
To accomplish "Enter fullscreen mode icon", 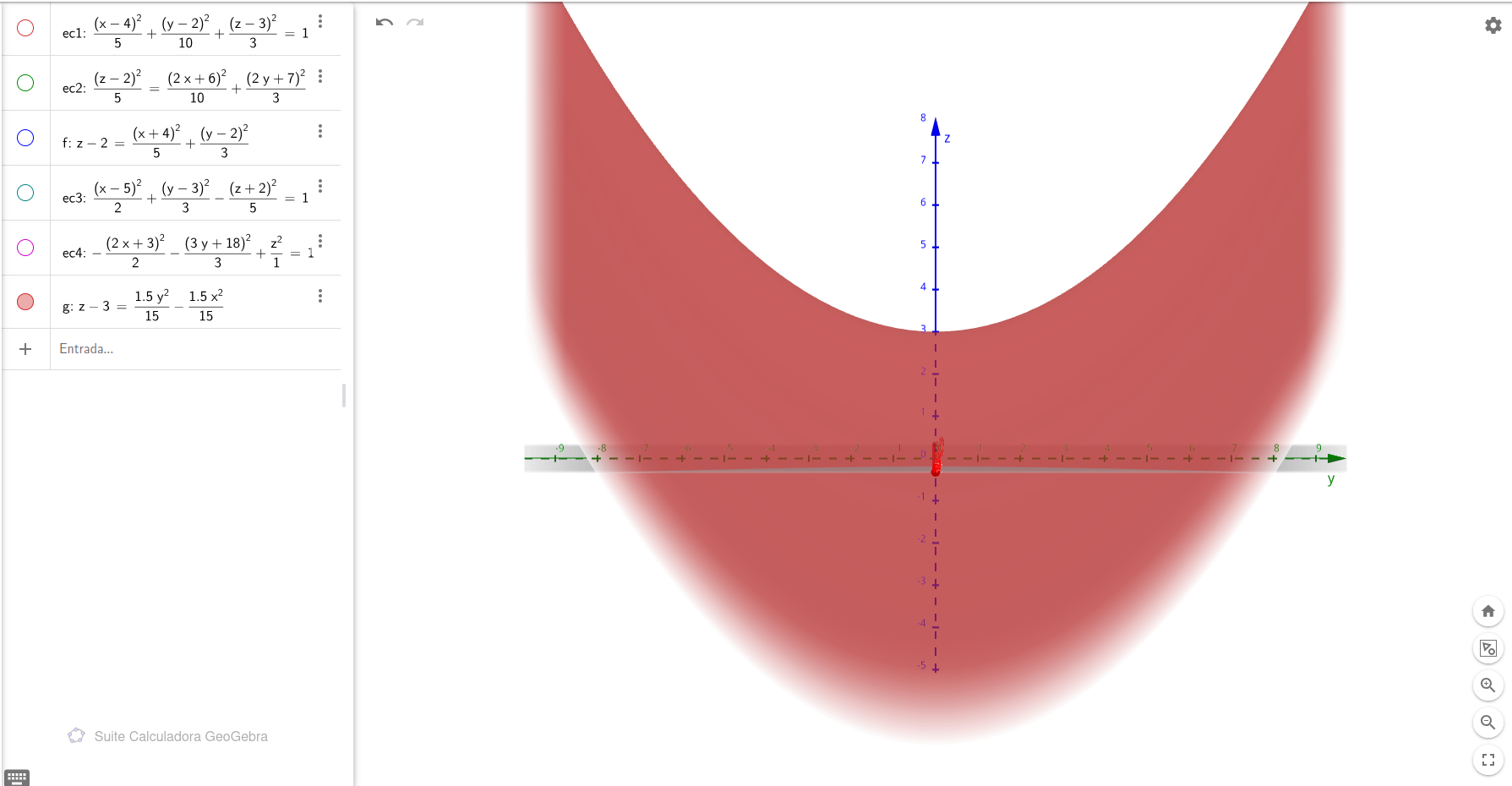I will (1488, 760).
